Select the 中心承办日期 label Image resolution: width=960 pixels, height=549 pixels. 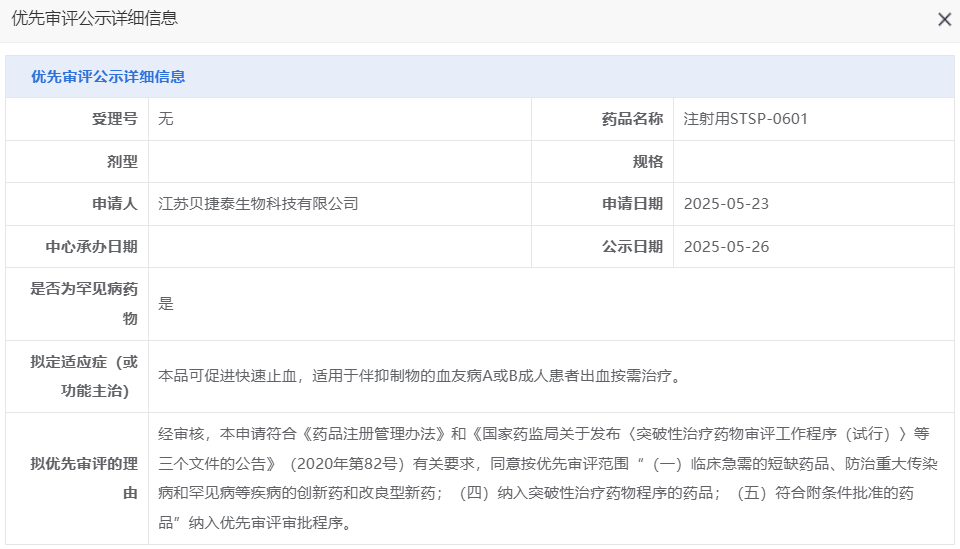[92, 246]
